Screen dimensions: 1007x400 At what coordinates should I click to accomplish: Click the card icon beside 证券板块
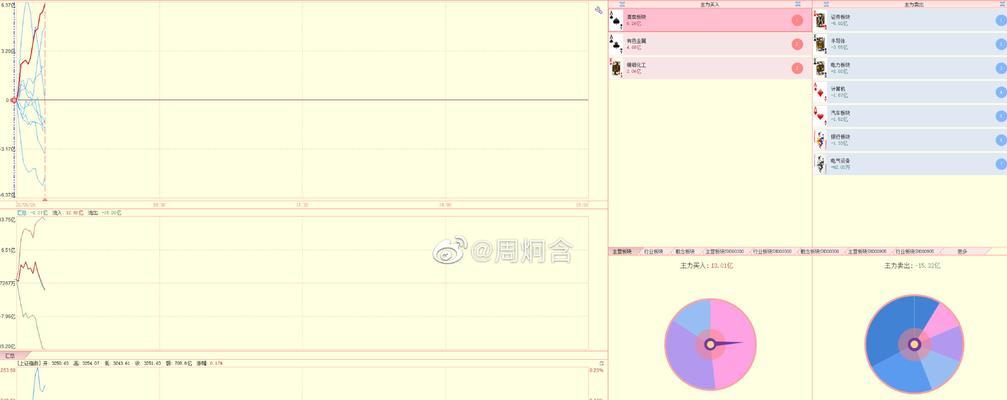820,20
